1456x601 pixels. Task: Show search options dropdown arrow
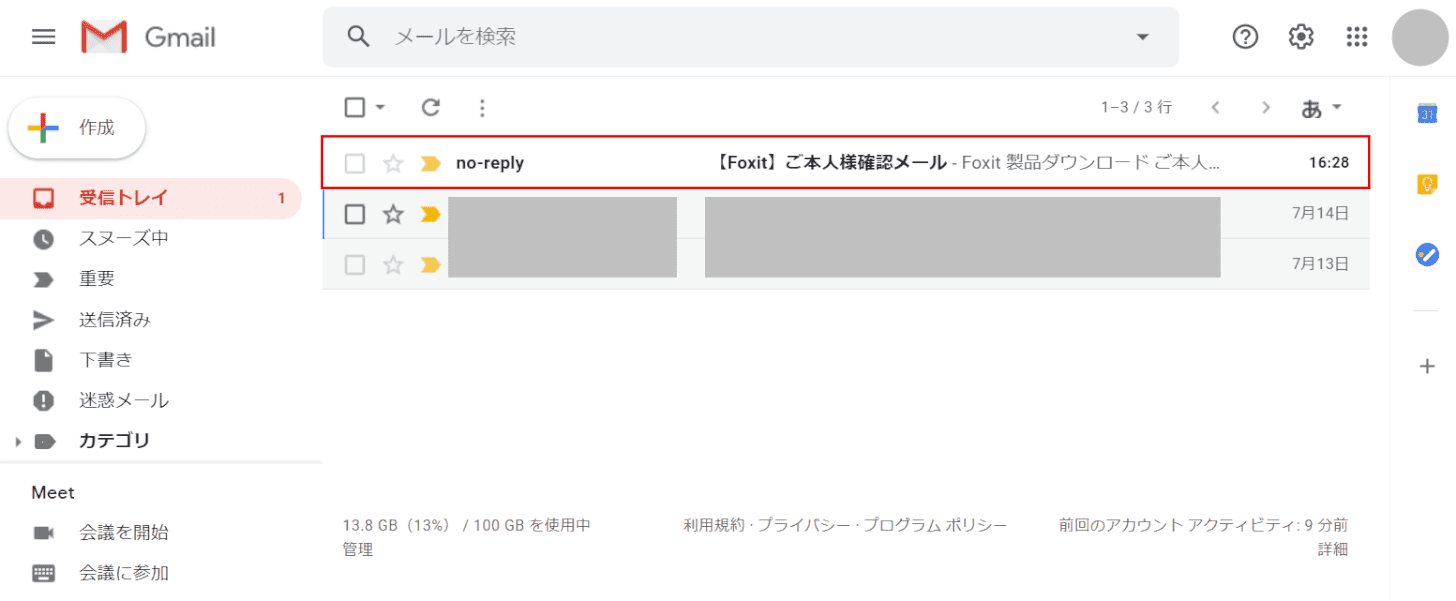1143,37
